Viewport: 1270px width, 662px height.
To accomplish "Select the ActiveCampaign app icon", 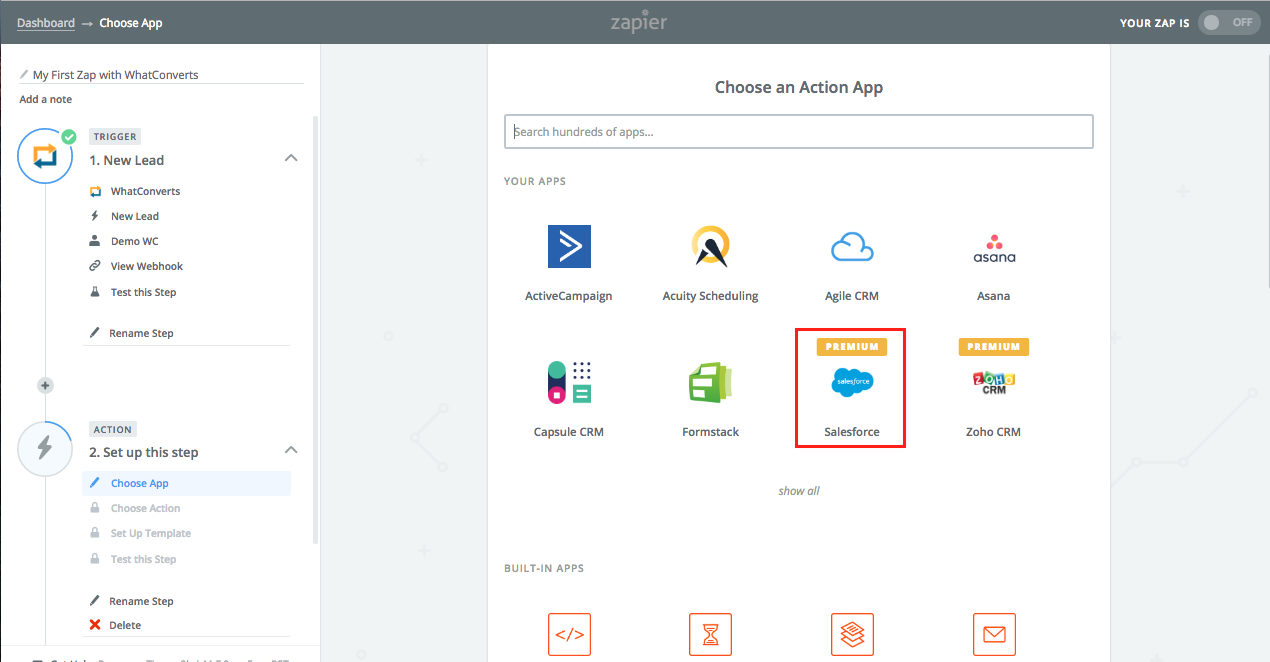I will coord(569,246).
